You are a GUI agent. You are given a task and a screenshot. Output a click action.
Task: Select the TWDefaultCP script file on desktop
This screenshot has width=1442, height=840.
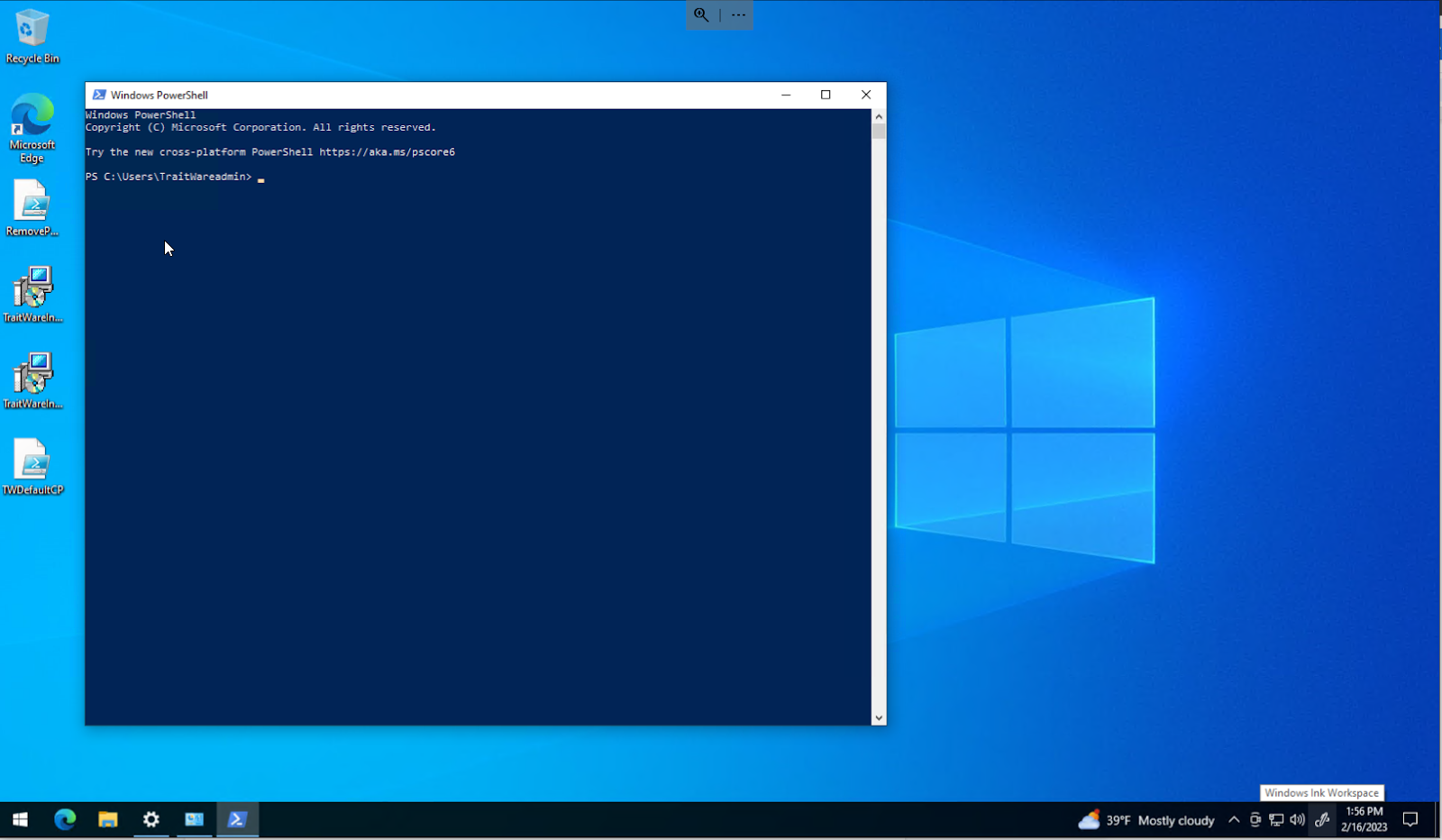tap(32, 466)
